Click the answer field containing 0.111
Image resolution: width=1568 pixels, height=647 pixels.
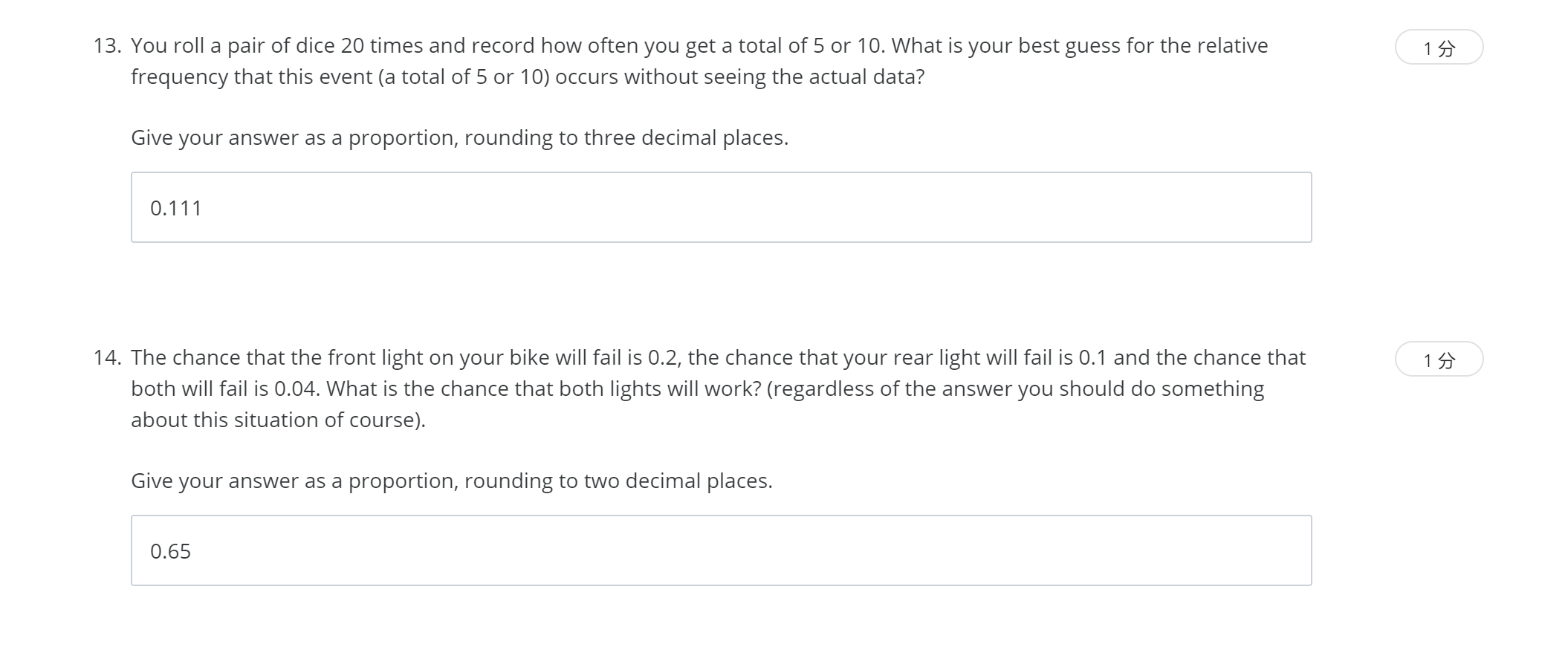pos(721,207)
